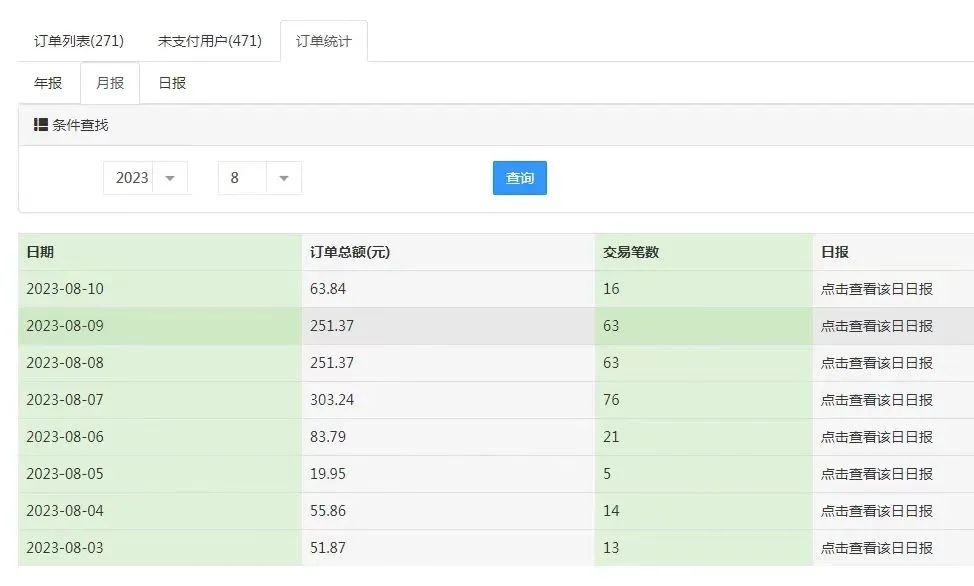Select the 交易笔数 column header
This screenshot has width=974, height=586.
pos(629,252)
